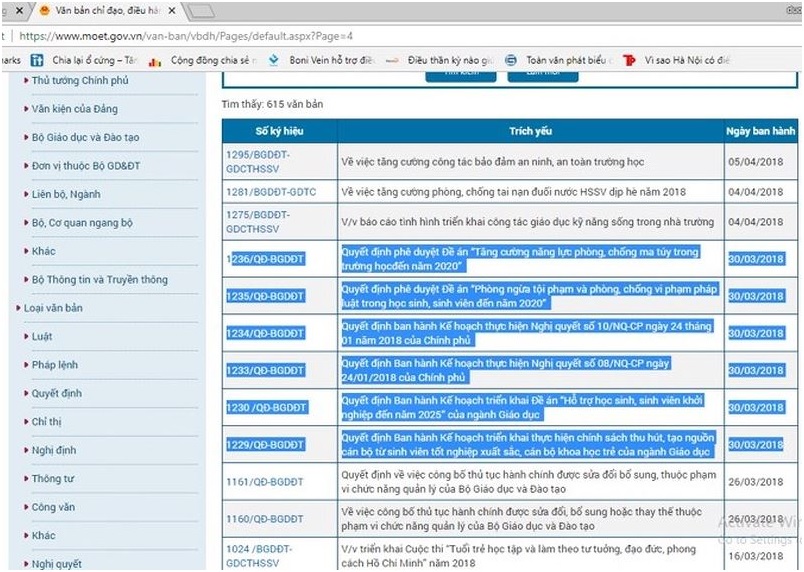The height and width of the screenshot is (572, 804).
Task: Filter documents by 'Quyết định'
Action: [x=56, y=393]
